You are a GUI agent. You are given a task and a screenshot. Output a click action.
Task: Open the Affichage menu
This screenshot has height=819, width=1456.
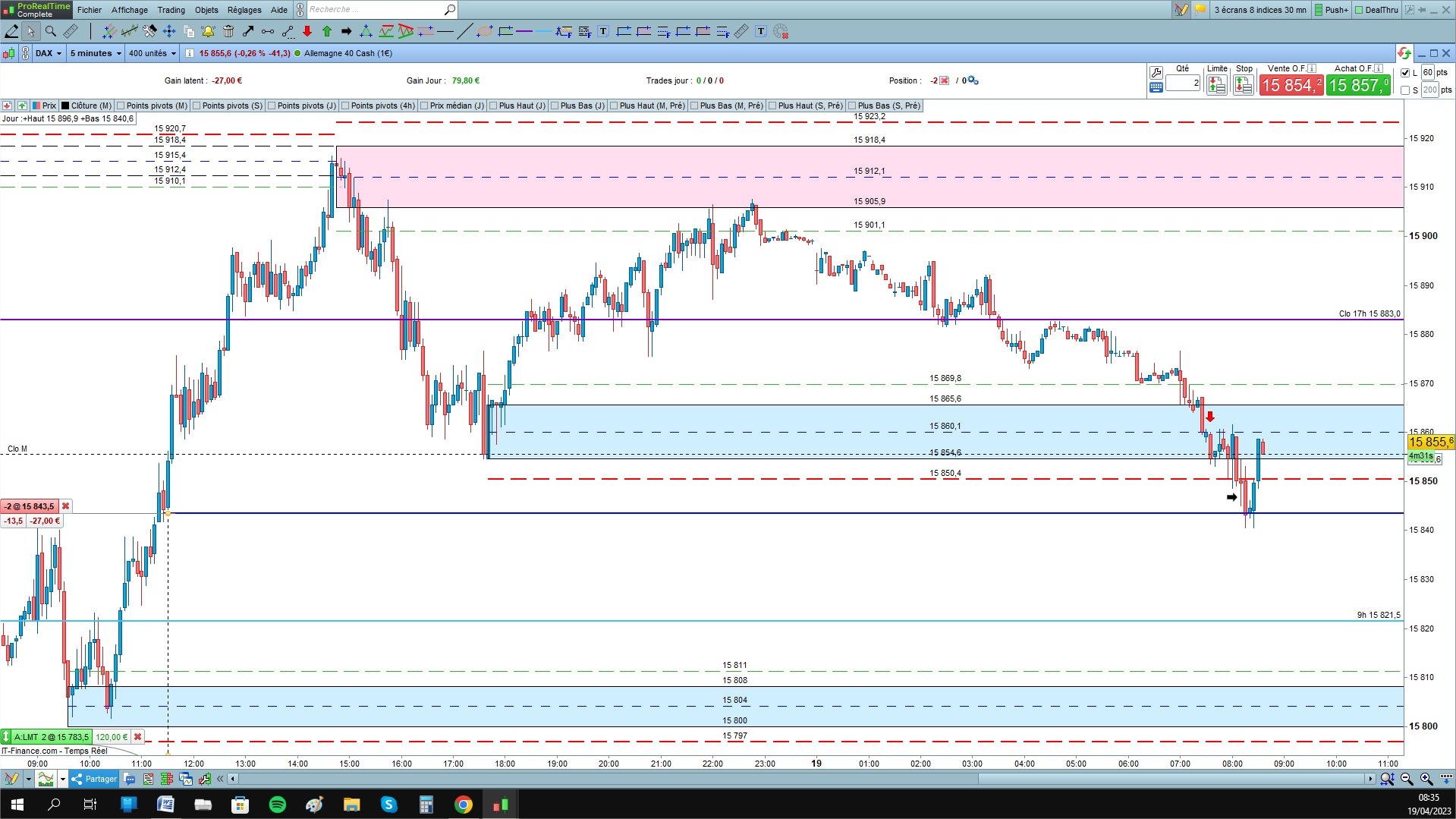coord(130,10)
